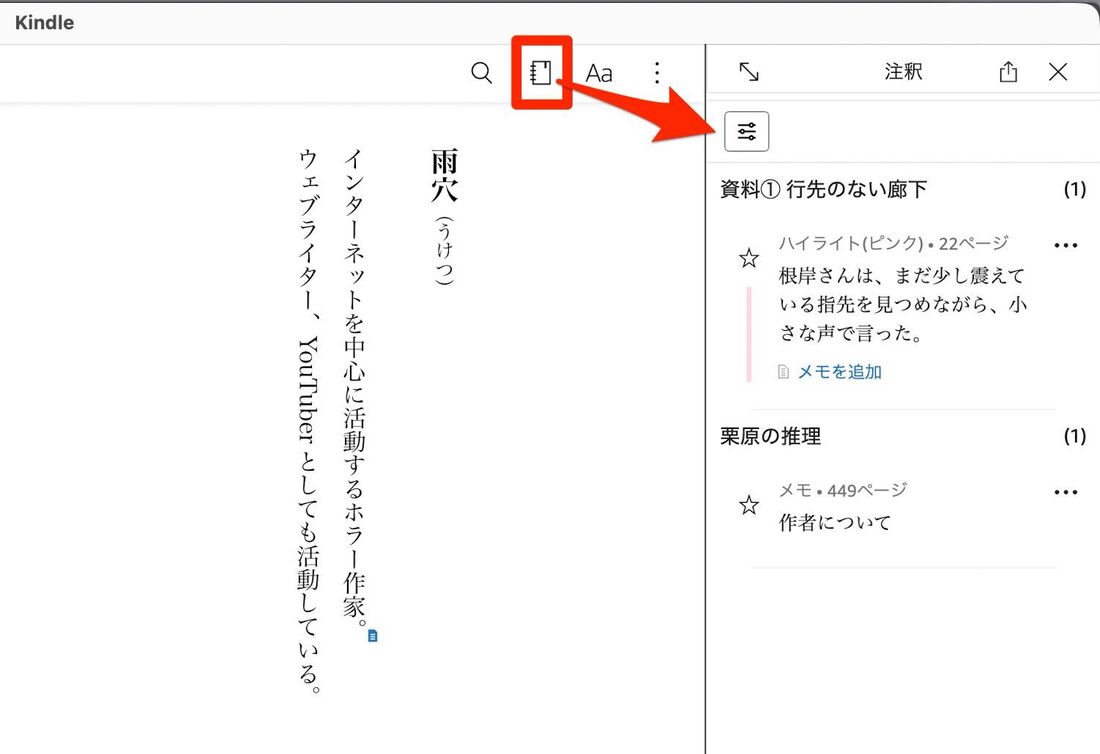Star the pink highlight from page 22
The image size is (1100, 754).
748,257
